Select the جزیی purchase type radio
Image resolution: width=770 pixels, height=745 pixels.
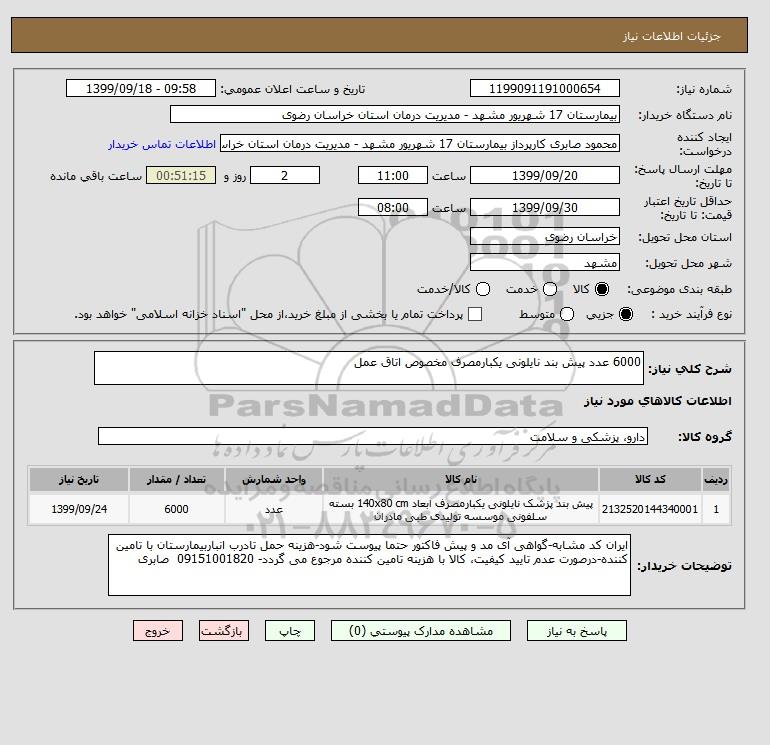[626, 314]
